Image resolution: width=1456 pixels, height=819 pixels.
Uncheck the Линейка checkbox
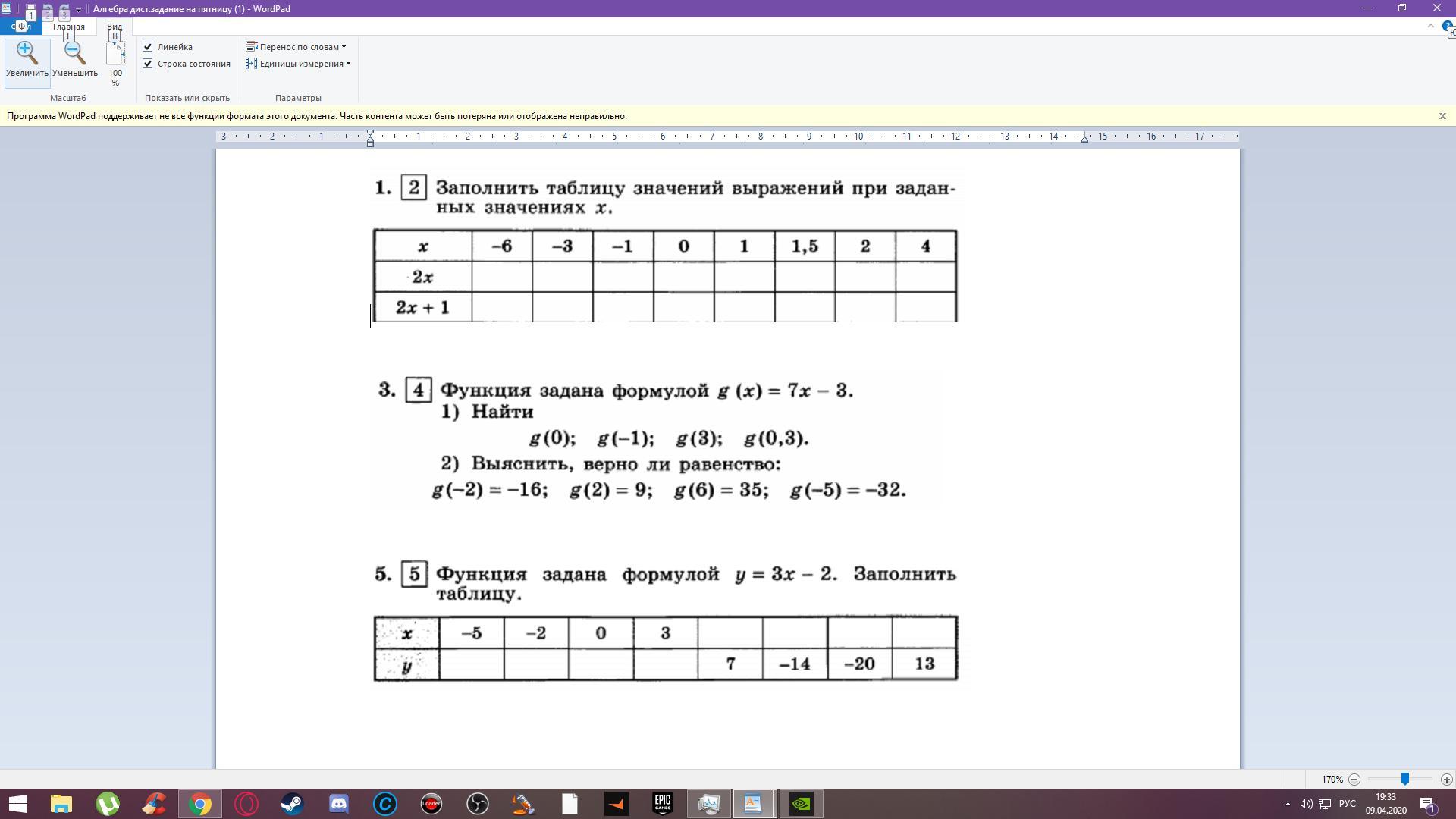coord(148,47)
